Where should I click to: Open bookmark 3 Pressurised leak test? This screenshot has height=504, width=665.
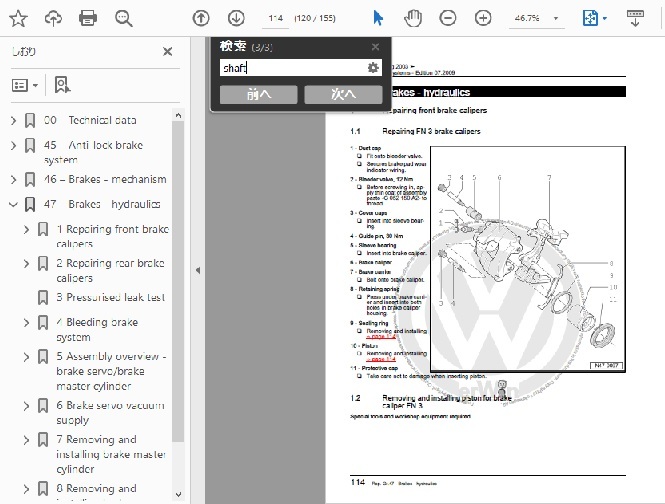tap(110, 297)
